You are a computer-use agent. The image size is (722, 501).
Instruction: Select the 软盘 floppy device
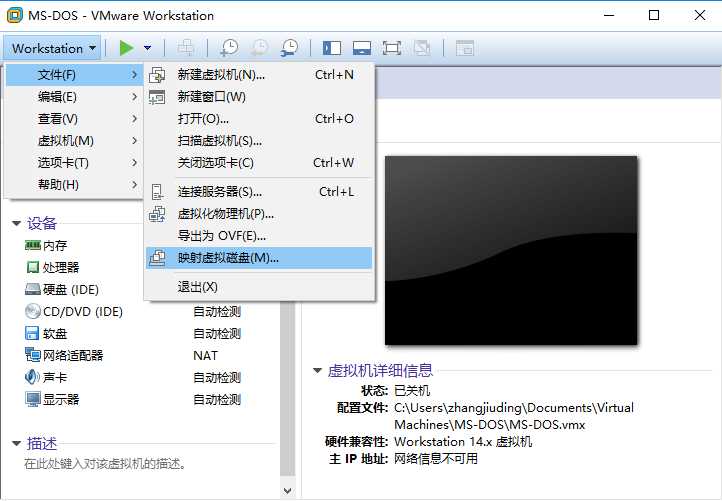46,333
